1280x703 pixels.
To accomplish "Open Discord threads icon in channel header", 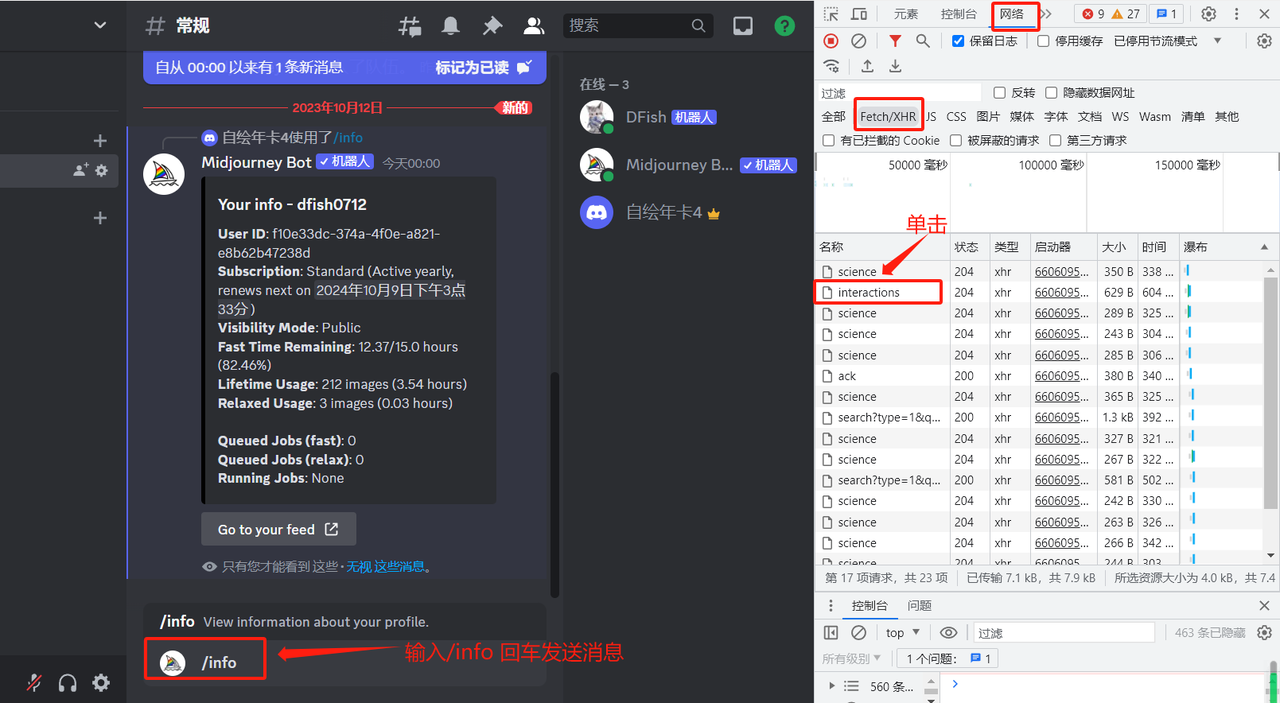I will click(410, 27).
